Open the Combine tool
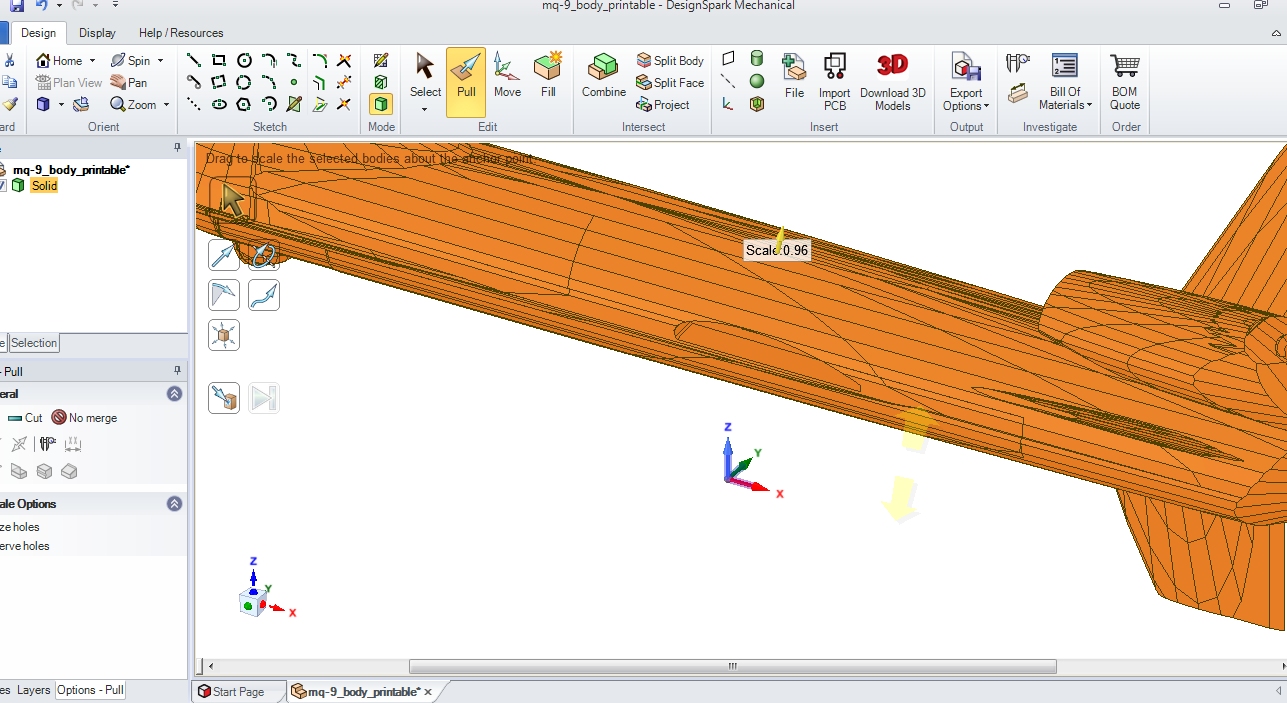Screen dimensions: 1287x703 pyautogui.click(x=603, y=76)
